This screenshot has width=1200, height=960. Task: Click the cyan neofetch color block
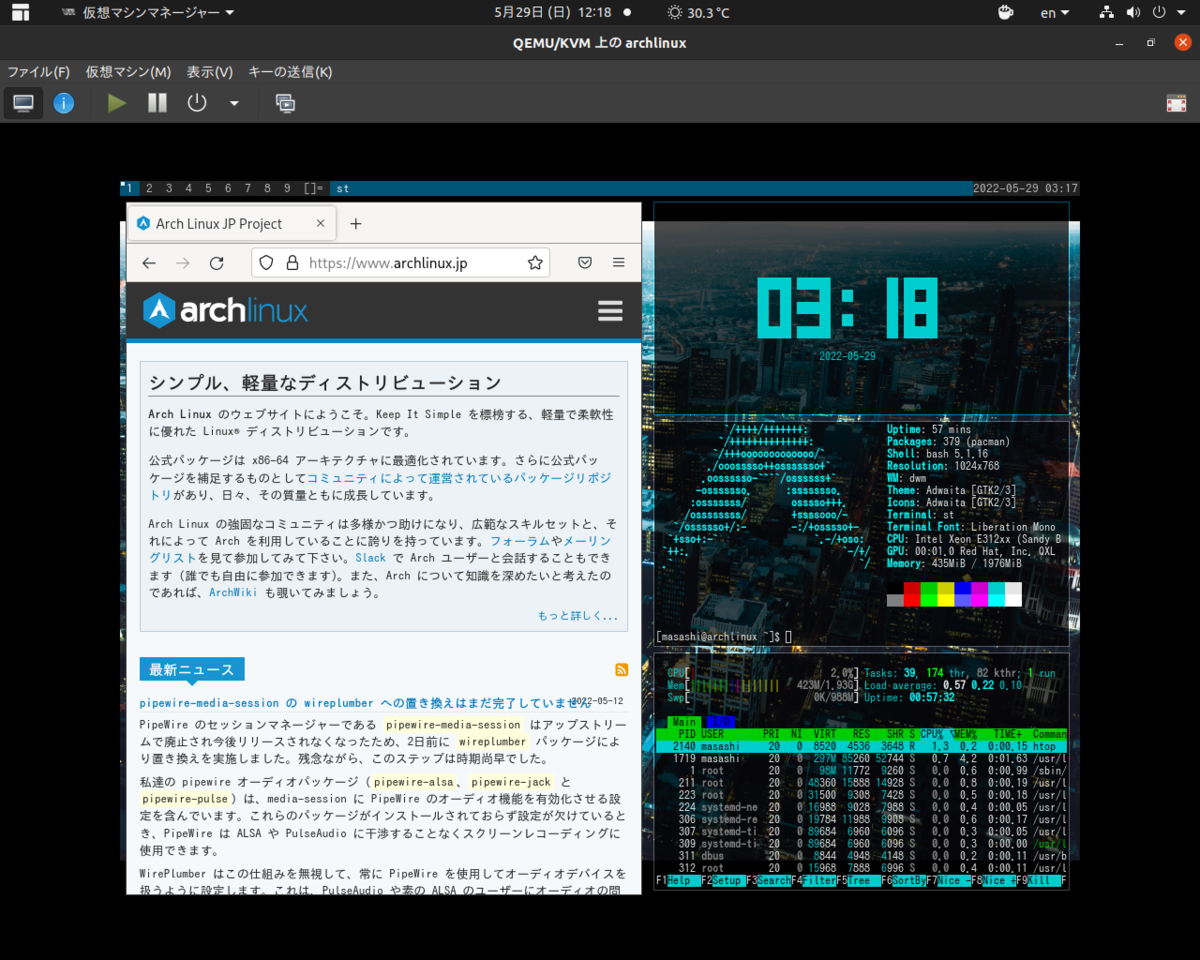point(996,594)
